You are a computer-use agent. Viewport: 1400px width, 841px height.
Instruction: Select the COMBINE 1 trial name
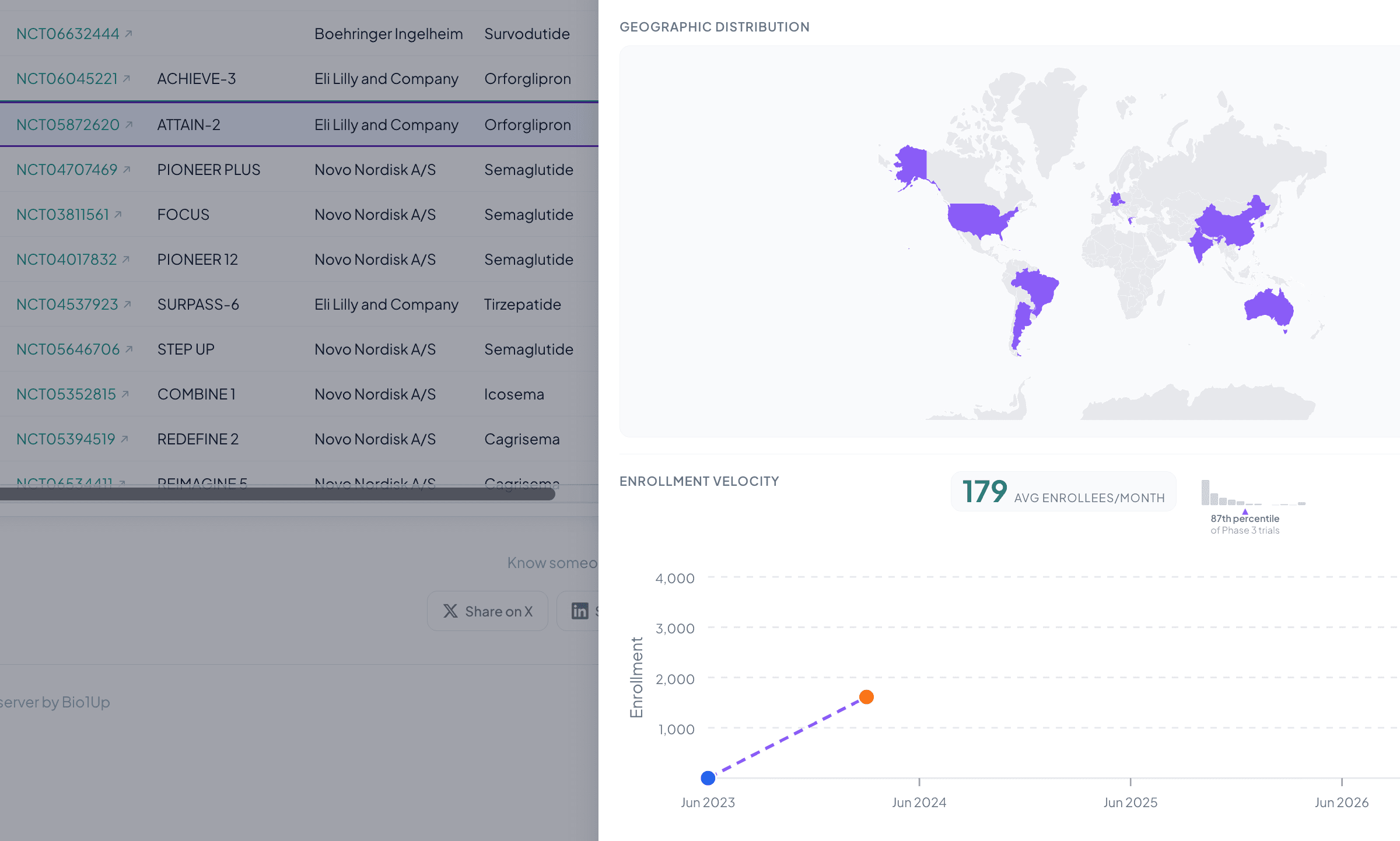tap(197, 394)
